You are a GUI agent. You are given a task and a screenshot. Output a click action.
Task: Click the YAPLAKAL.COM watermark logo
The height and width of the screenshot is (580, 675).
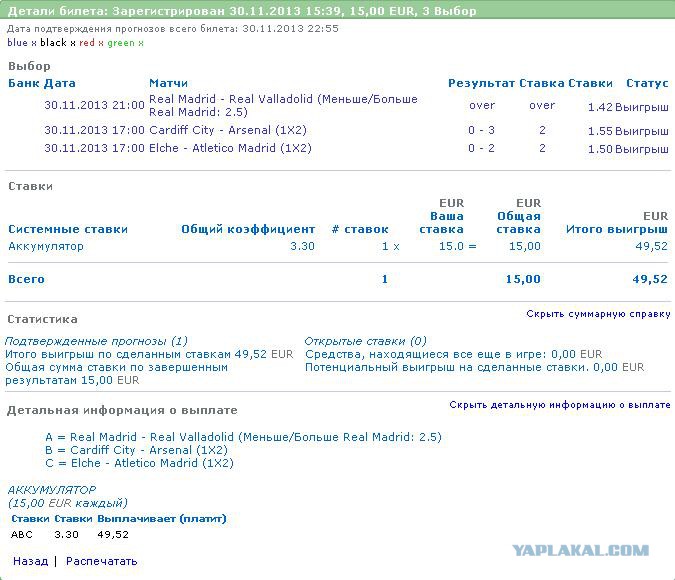[580, 550]
